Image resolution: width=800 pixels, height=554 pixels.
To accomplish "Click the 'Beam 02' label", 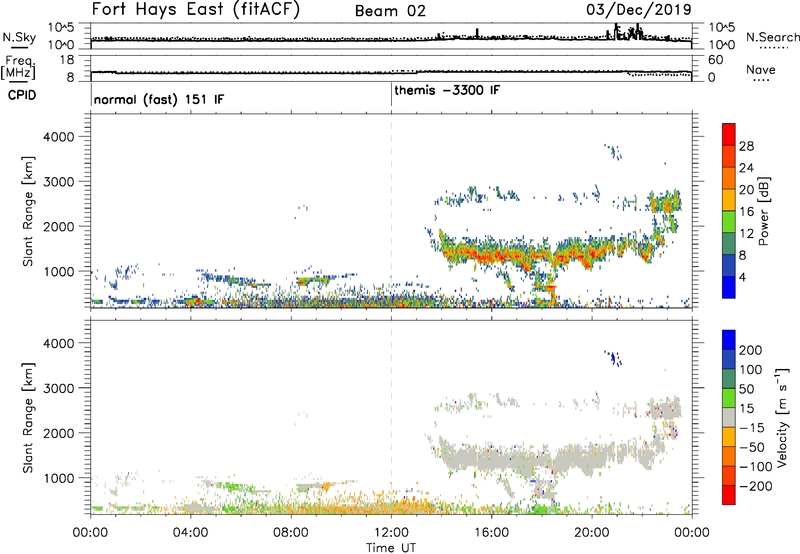I will point(390,11).
